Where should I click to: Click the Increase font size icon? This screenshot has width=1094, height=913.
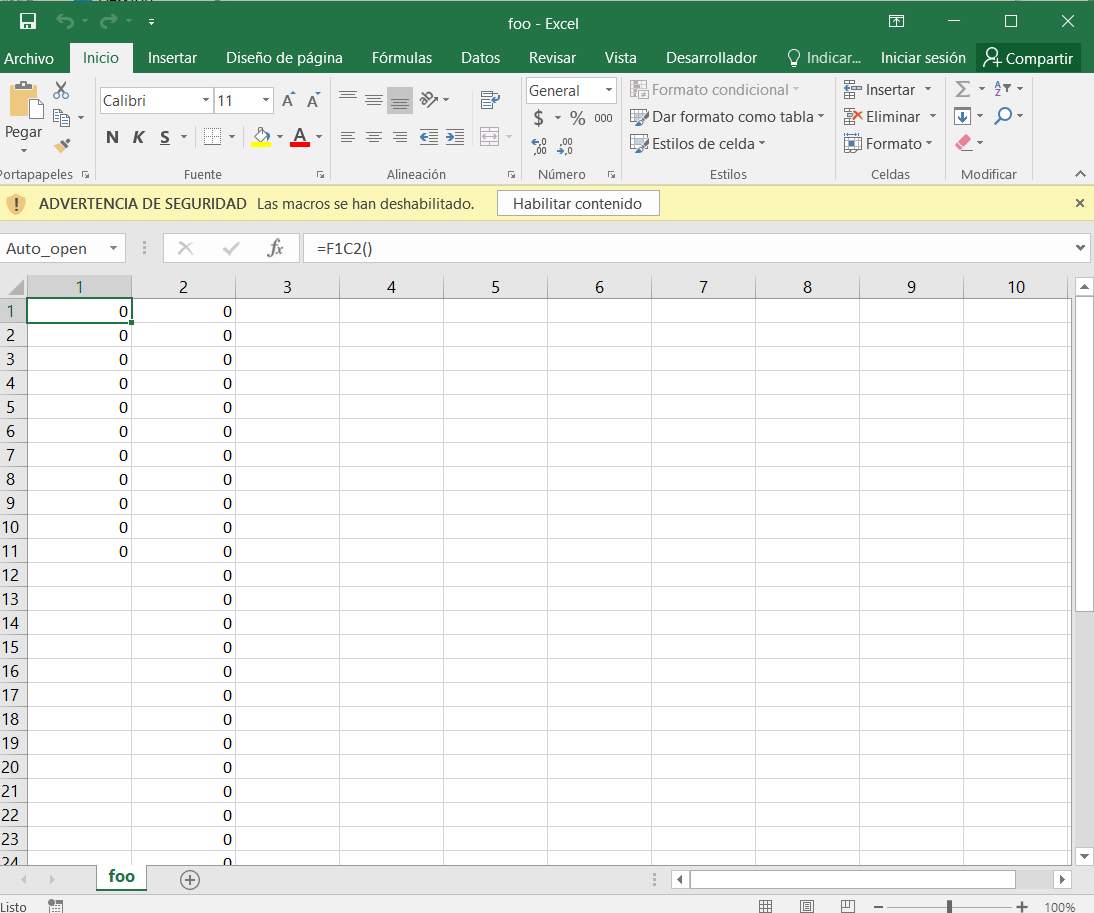288,100
